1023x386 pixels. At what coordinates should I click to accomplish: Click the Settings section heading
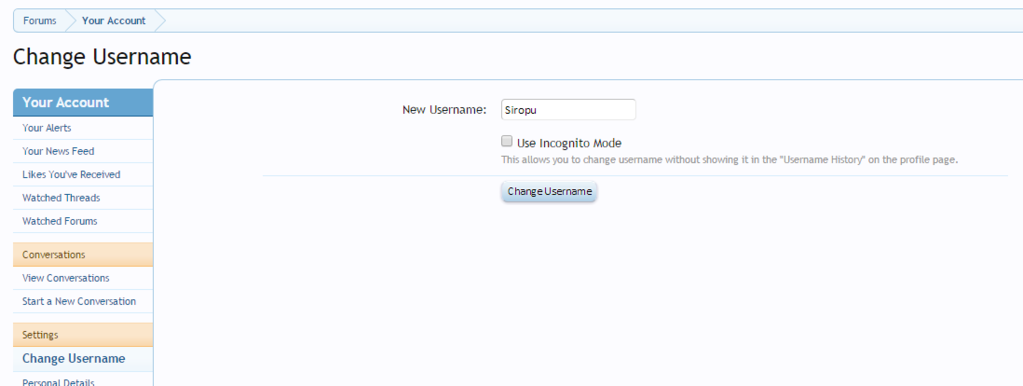pos(83,335)
